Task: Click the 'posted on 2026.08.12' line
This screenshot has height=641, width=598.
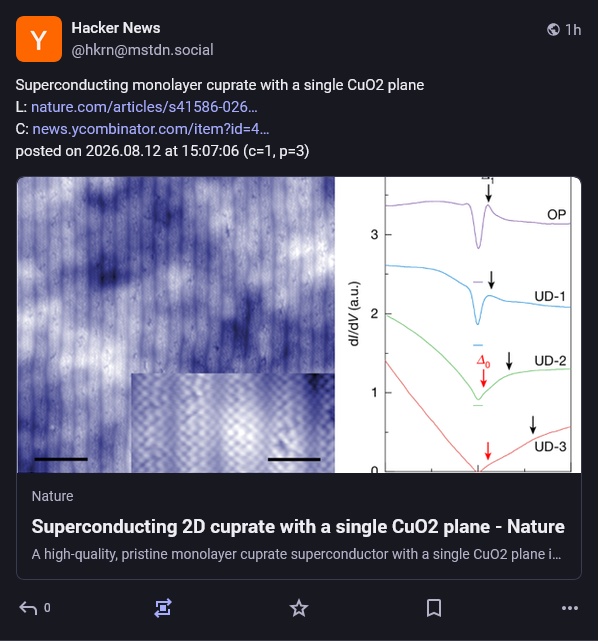Action: point(162,151)
